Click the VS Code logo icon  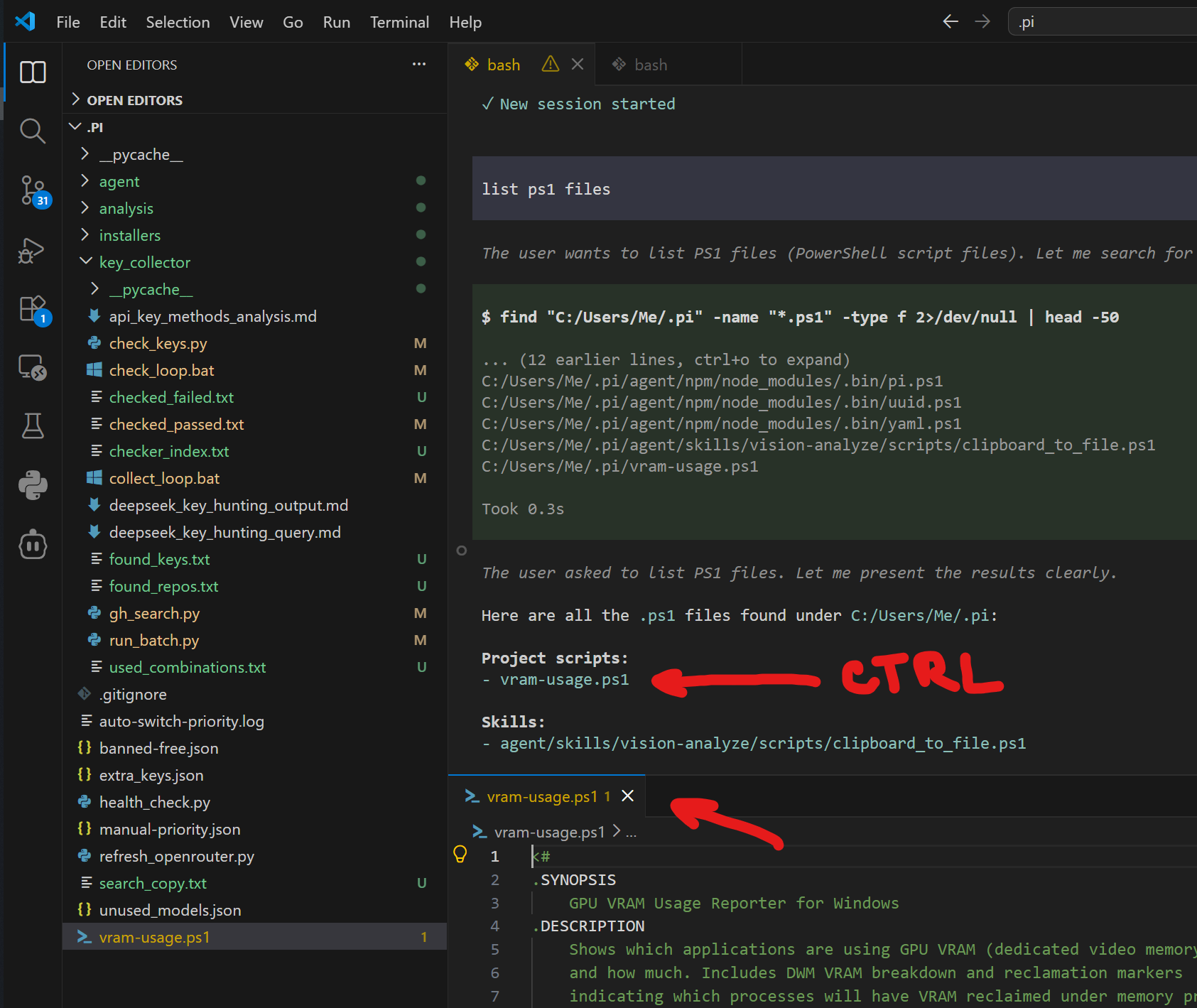point(25,21)
